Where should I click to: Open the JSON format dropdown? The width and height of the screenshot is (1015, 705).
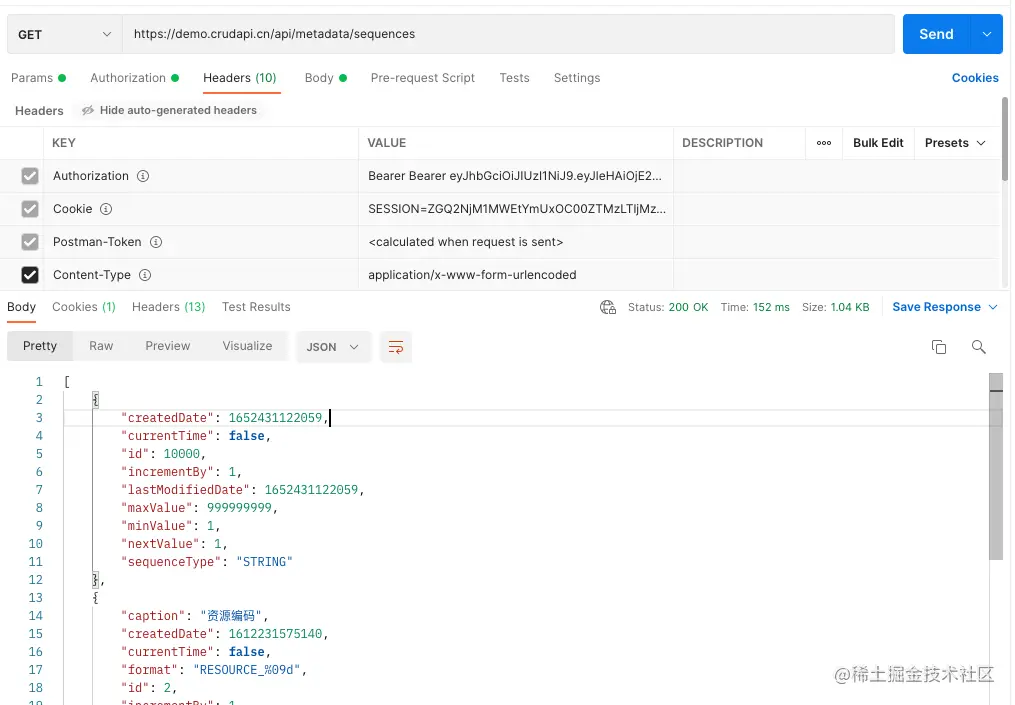(x=333, y=347)
